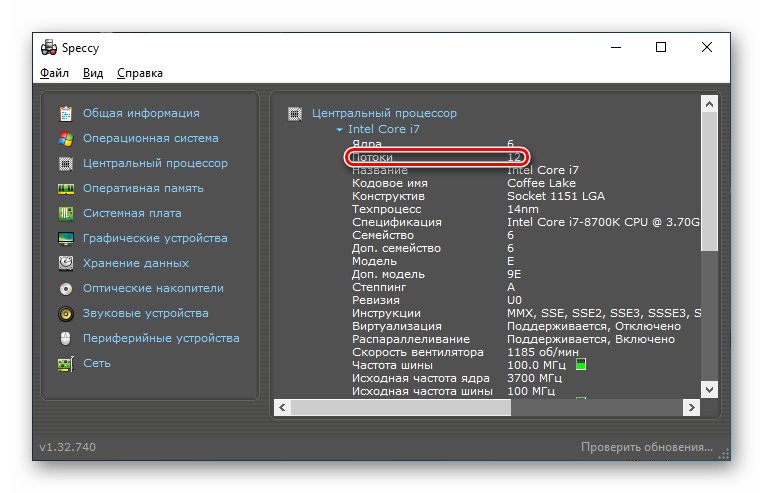Screen dimensions: 763x493
Task: Click the 1185 об/мин fan speed value
Action: [x=543, y=352]
